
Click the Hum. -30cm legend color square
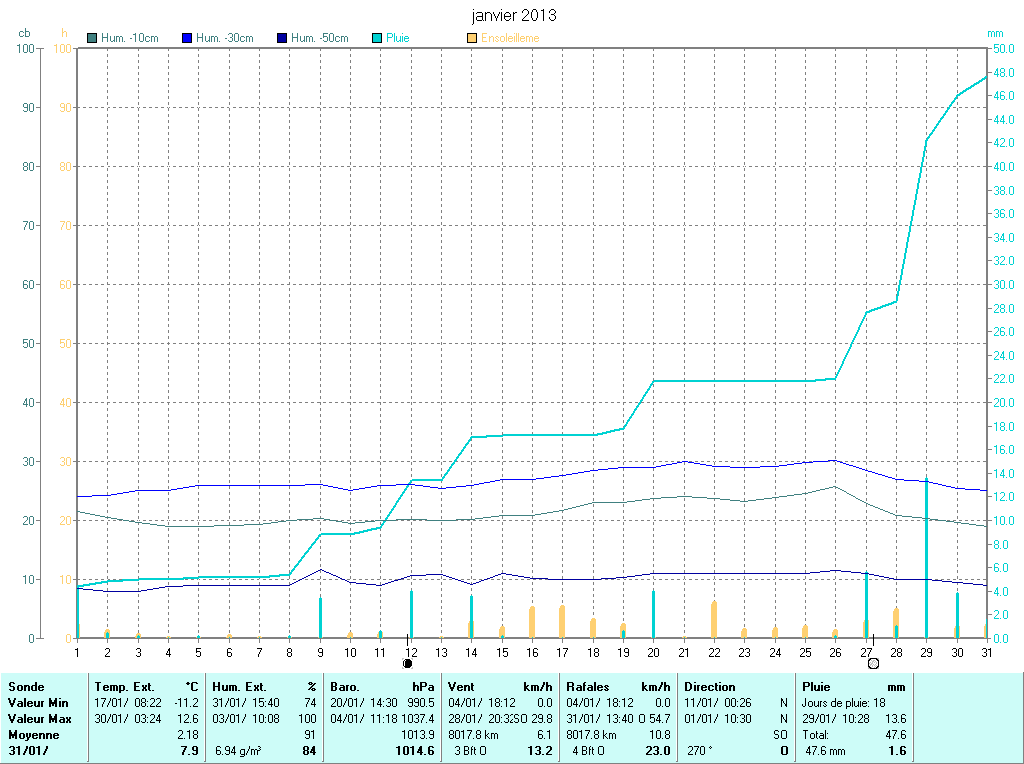187,38
